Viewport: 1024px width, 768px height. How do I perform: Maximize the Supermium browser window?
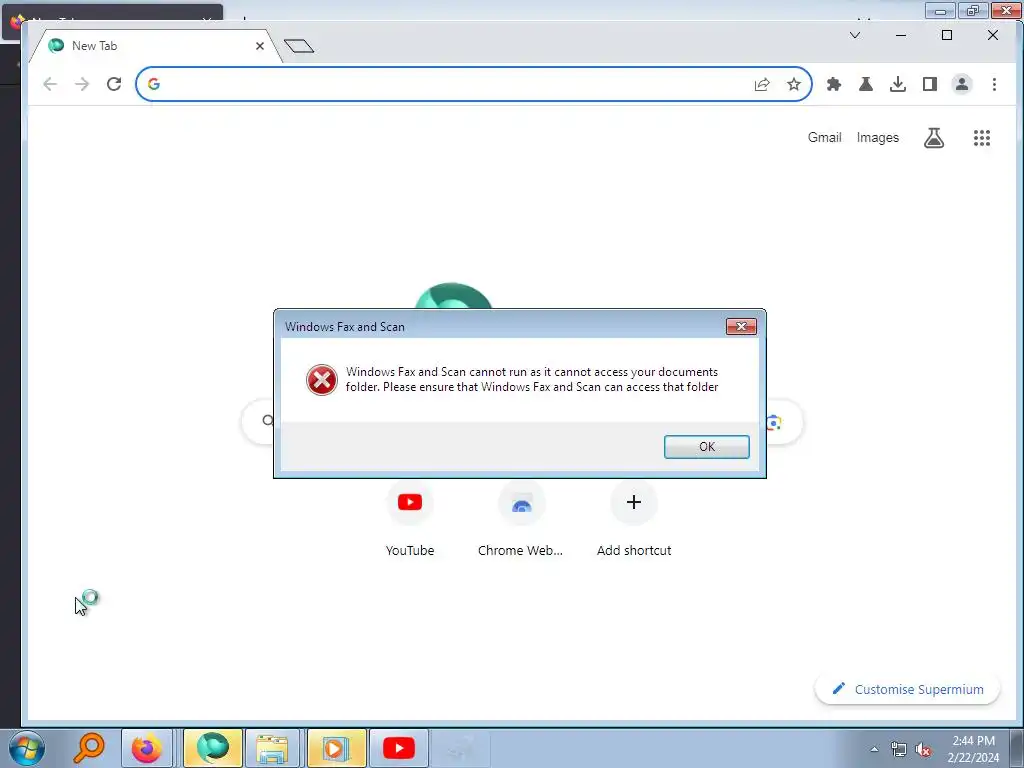[947, 35]
